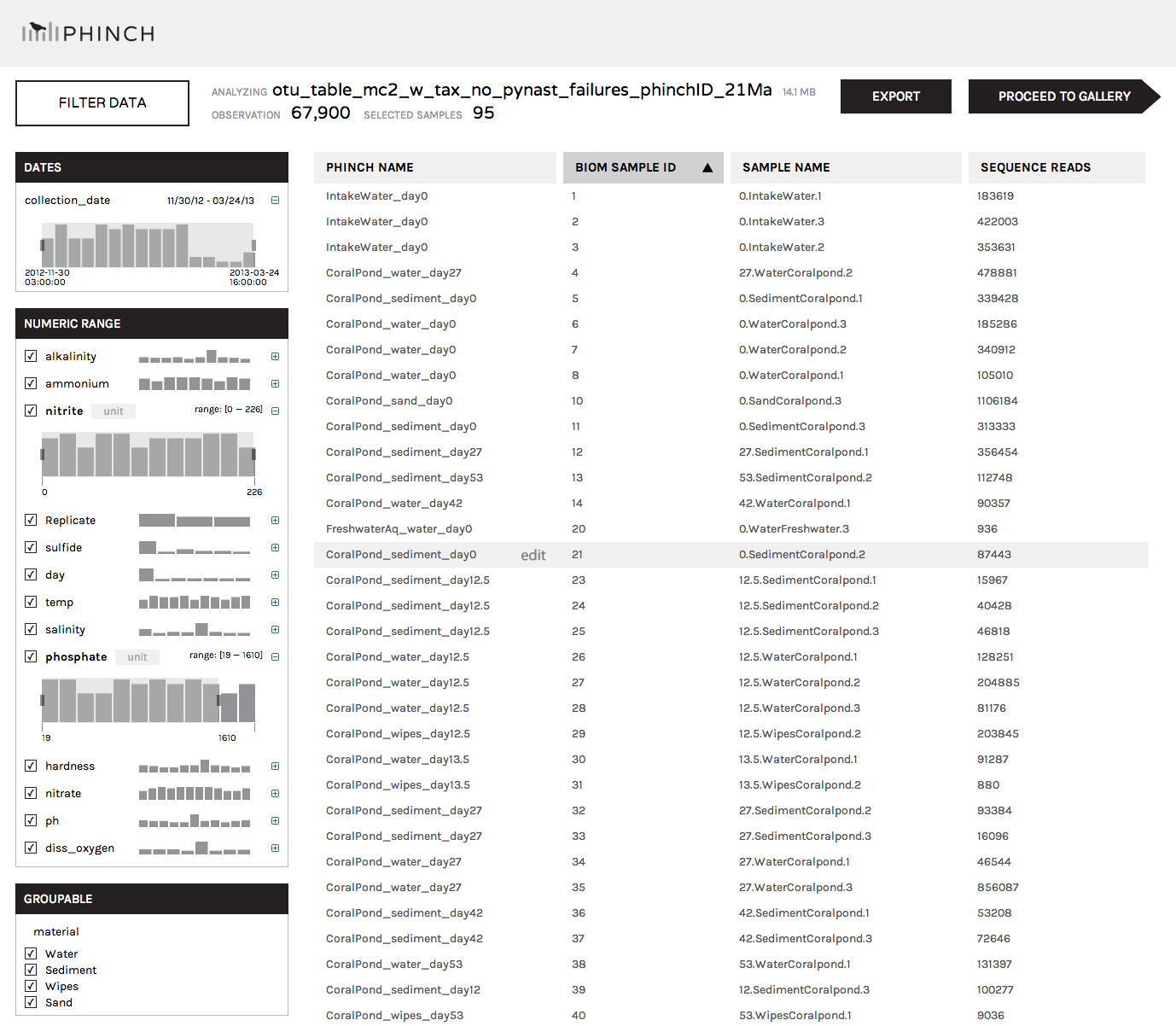Viewport: 1176px width, 1026px height.
Task: Expand the ammonium range chart
Action: (275, 384)
